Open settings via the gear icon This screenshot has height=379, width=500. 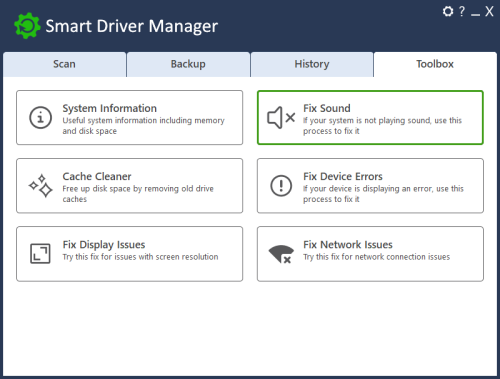[x=448, y=11]
